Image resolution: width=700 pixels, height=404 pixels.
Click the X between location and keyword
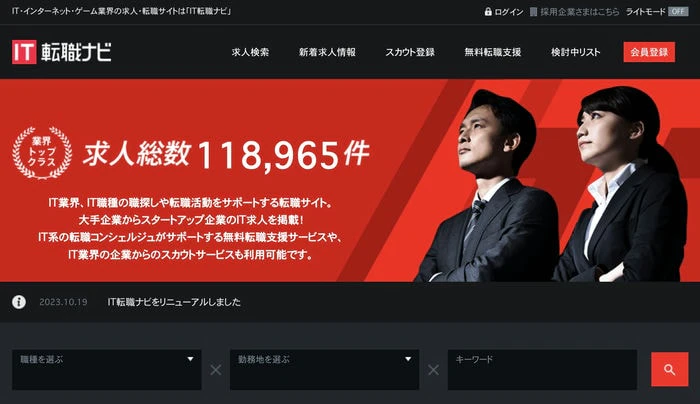click(433, 370)
